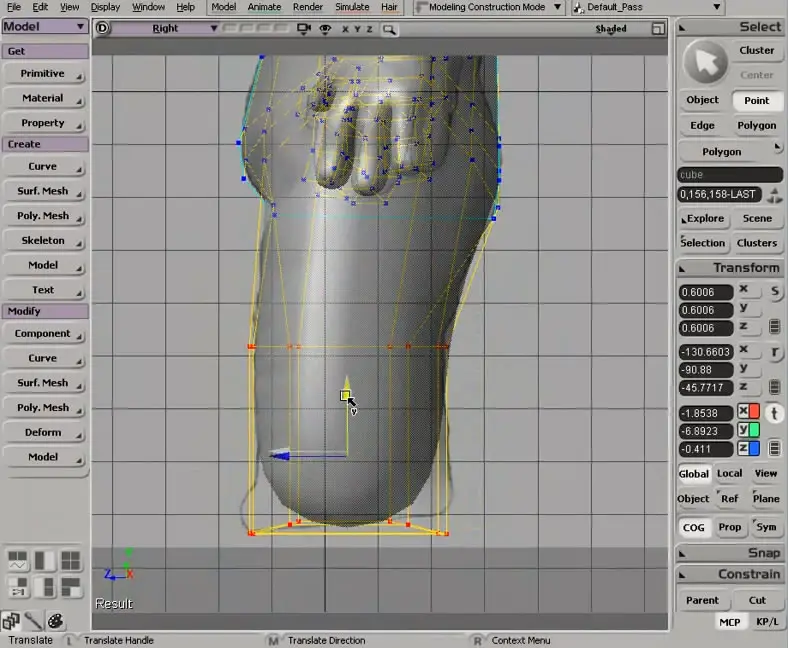
Task: Enable the COG transform option
Action: click(x=693, y=527)
